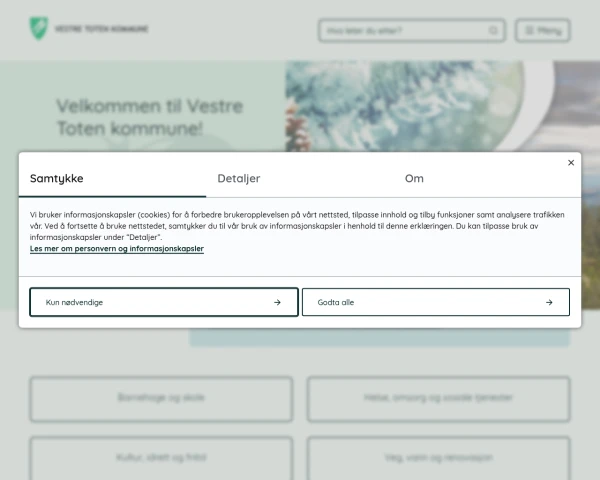The width and height of the screenshot is (600, 480).
Task: Click the search magnifier icon
Action: (493, 30)
